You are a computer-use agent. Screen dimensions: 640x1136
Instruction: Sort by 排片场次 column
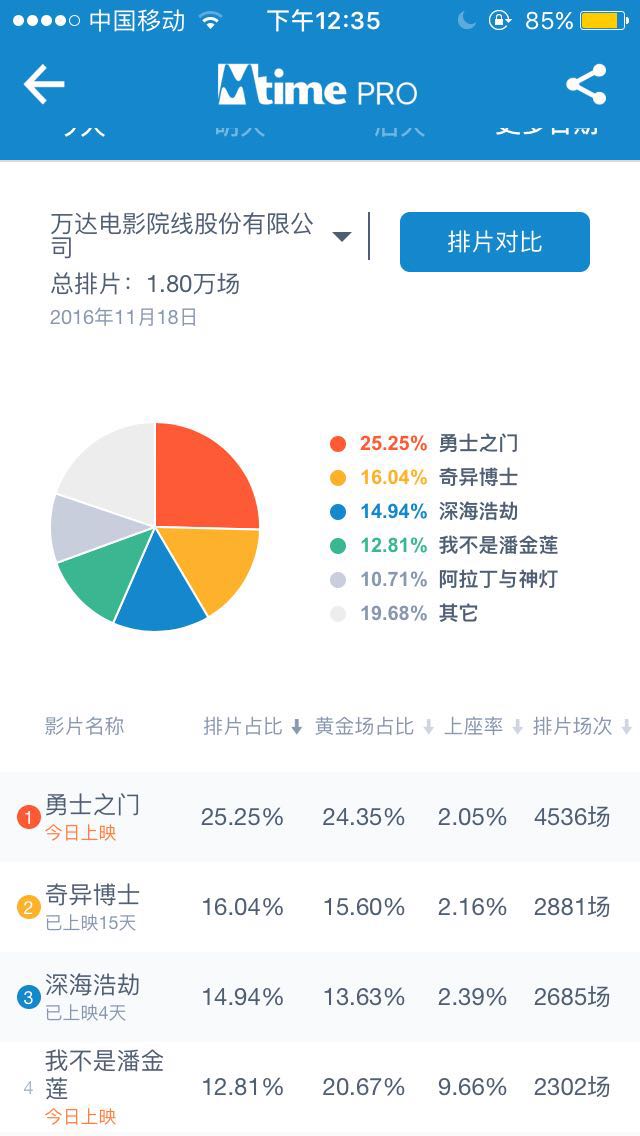coord(582,727)
